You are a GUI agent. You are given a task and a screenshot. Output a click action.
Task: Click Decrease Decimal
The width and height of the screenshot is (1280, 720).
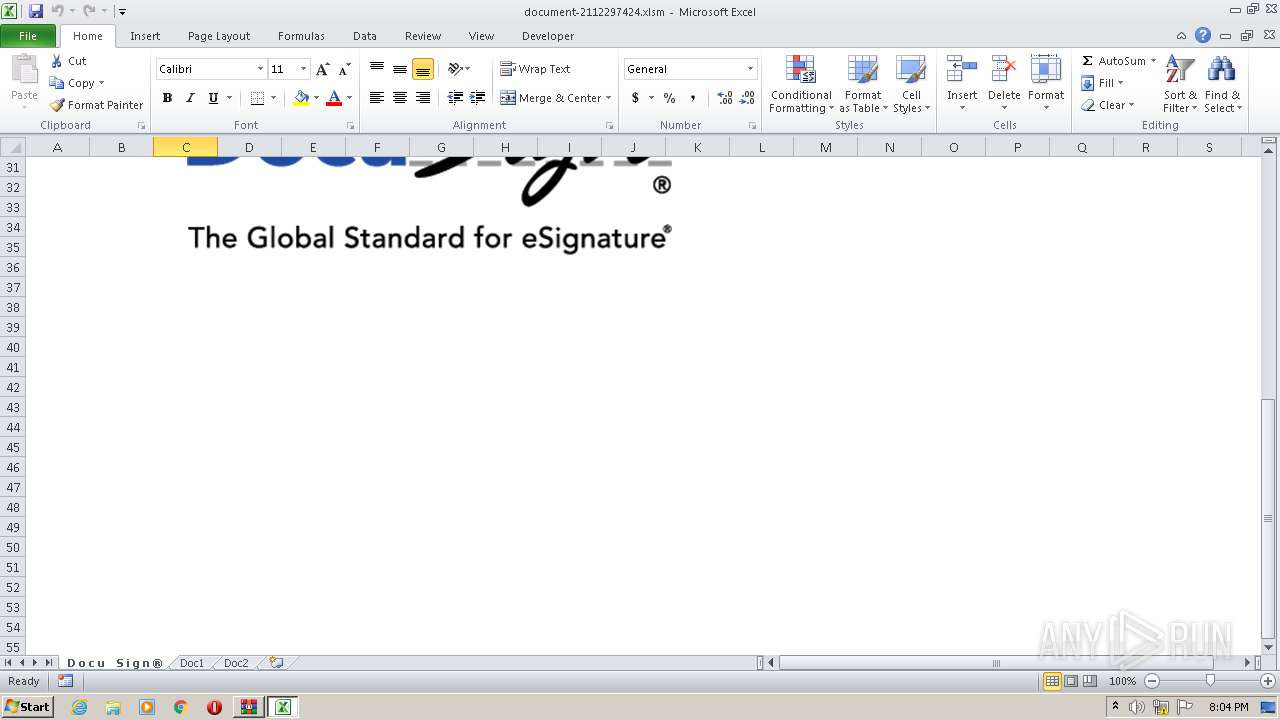point(747,98)
